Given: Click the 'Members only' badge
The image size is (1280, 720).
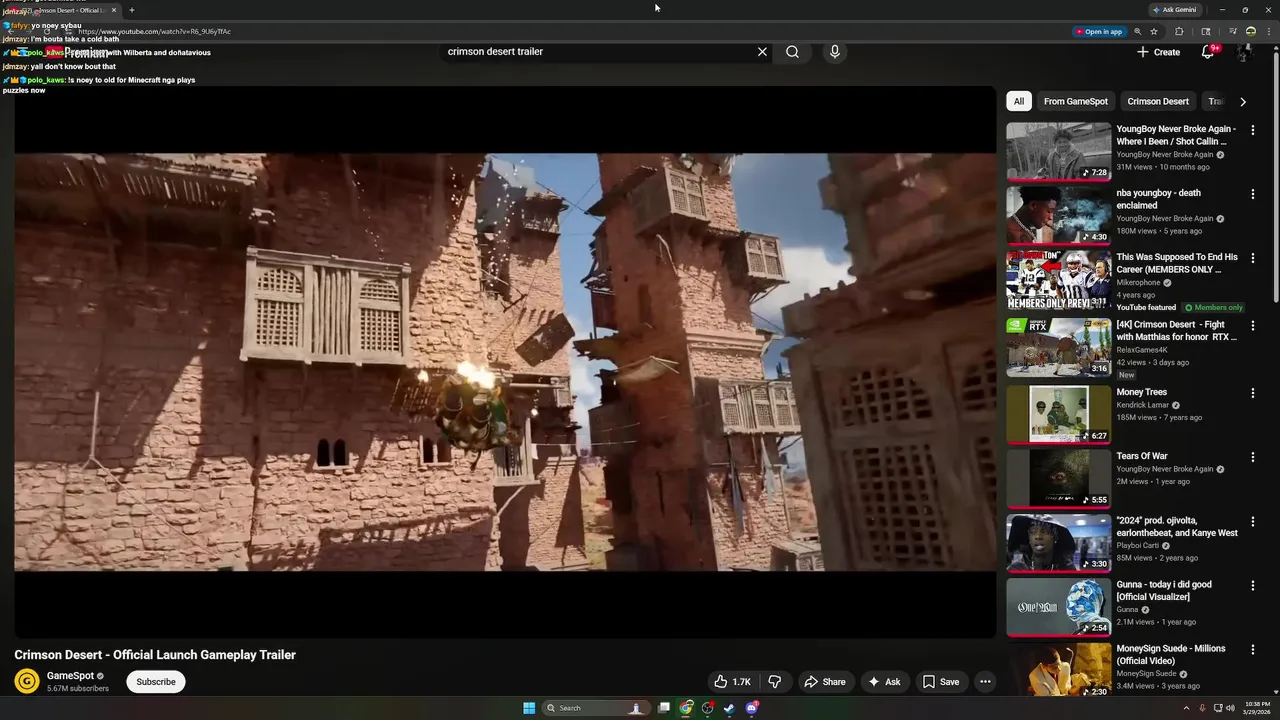Looking at the screenshot, I should click(1213, 308).
